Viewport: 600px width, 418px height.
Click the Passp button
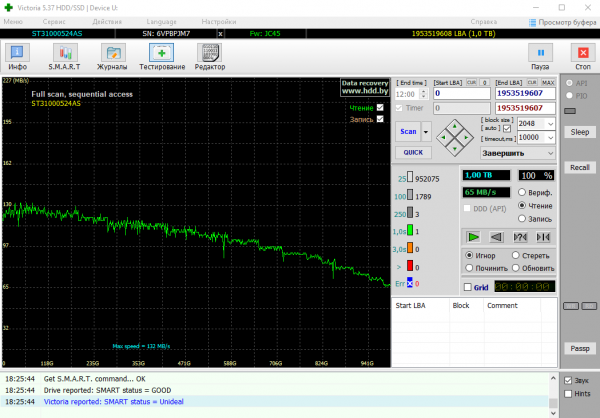tap(580, 348)
